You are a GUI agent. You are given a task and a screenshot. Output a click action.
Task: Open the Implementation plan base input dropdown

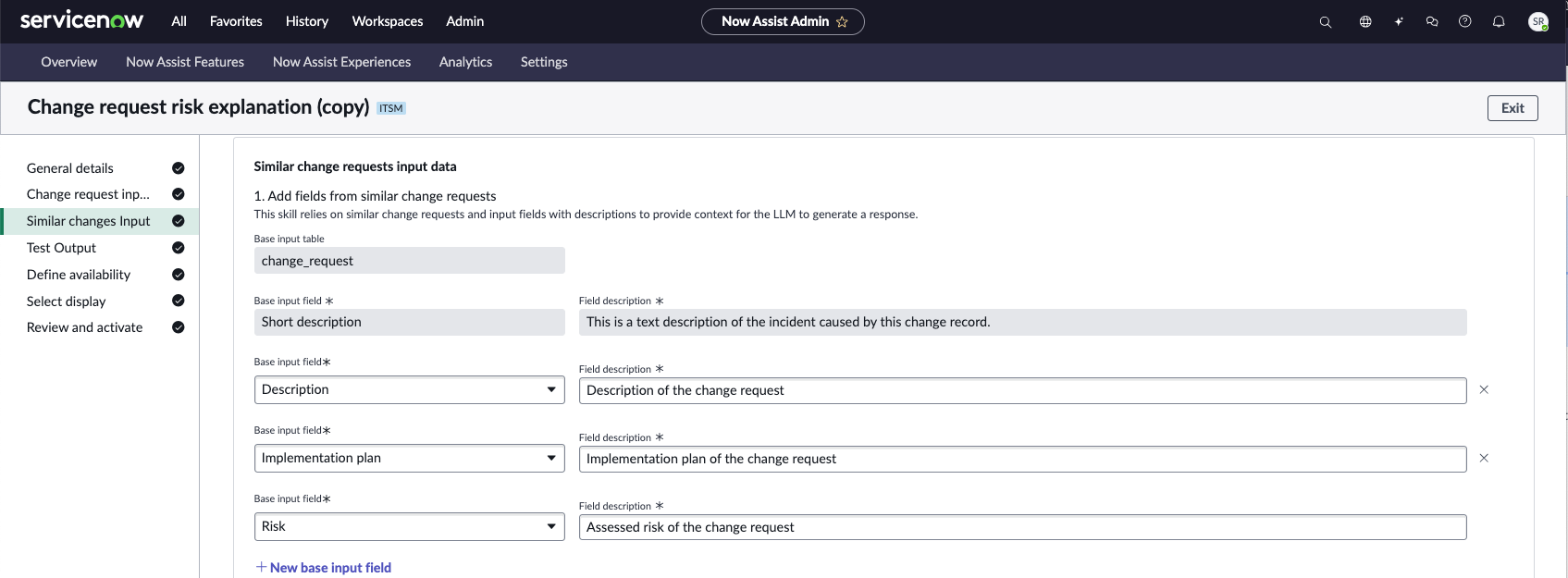(409, 458)
